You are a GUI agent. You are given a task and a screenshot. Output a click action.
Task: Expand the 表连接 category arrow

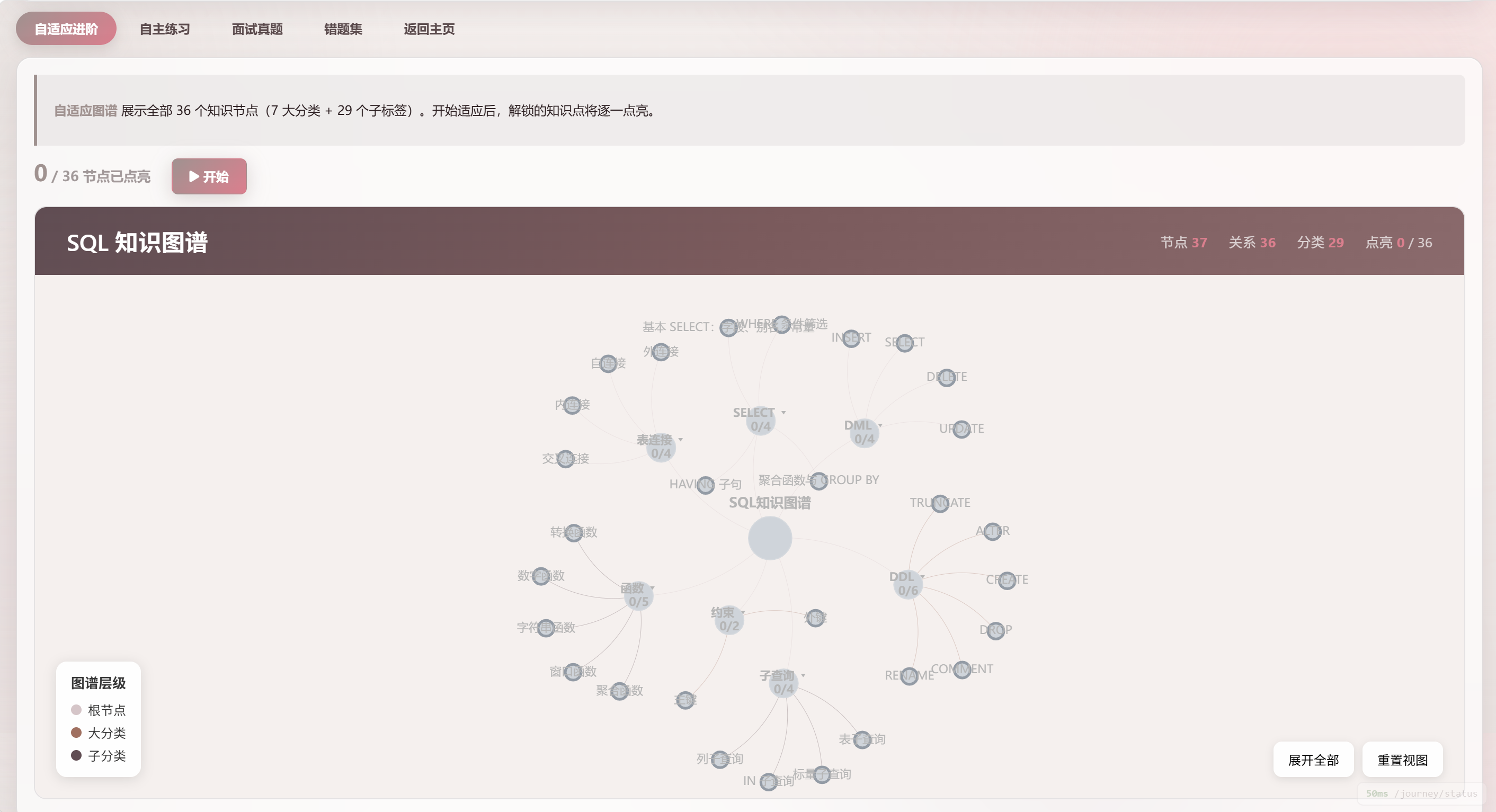tap(681, 440)
